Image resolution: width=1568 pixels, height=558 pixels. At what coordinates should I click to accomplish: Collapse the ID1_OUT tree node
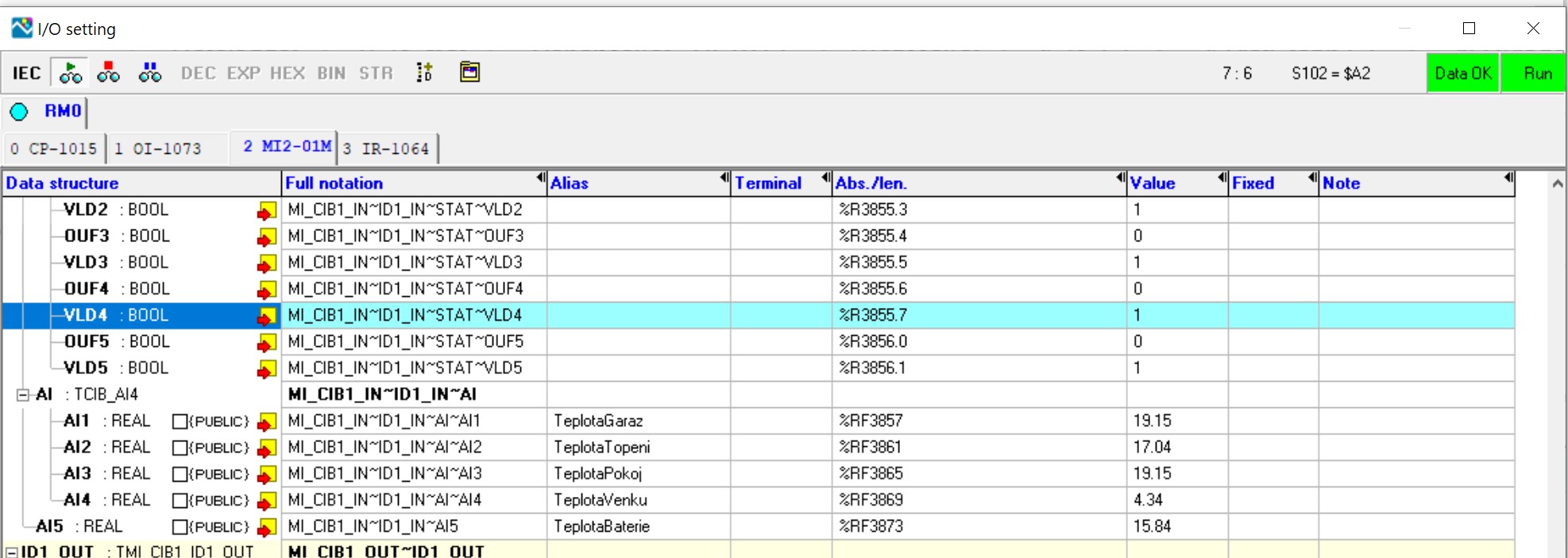coord(11,552)
